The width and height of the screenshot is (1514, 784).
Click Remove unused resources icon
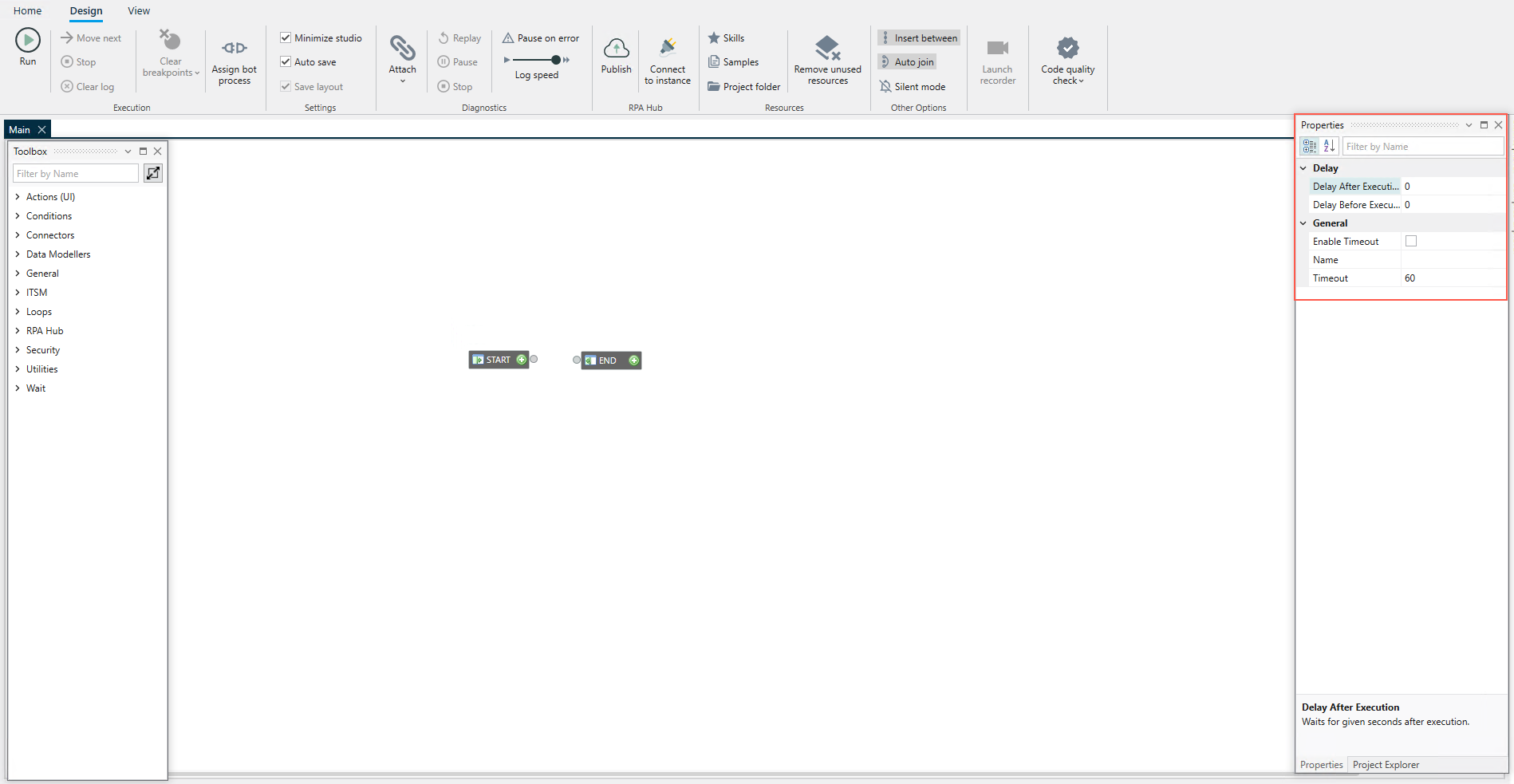pyautogui.click(x=828, y=48)
